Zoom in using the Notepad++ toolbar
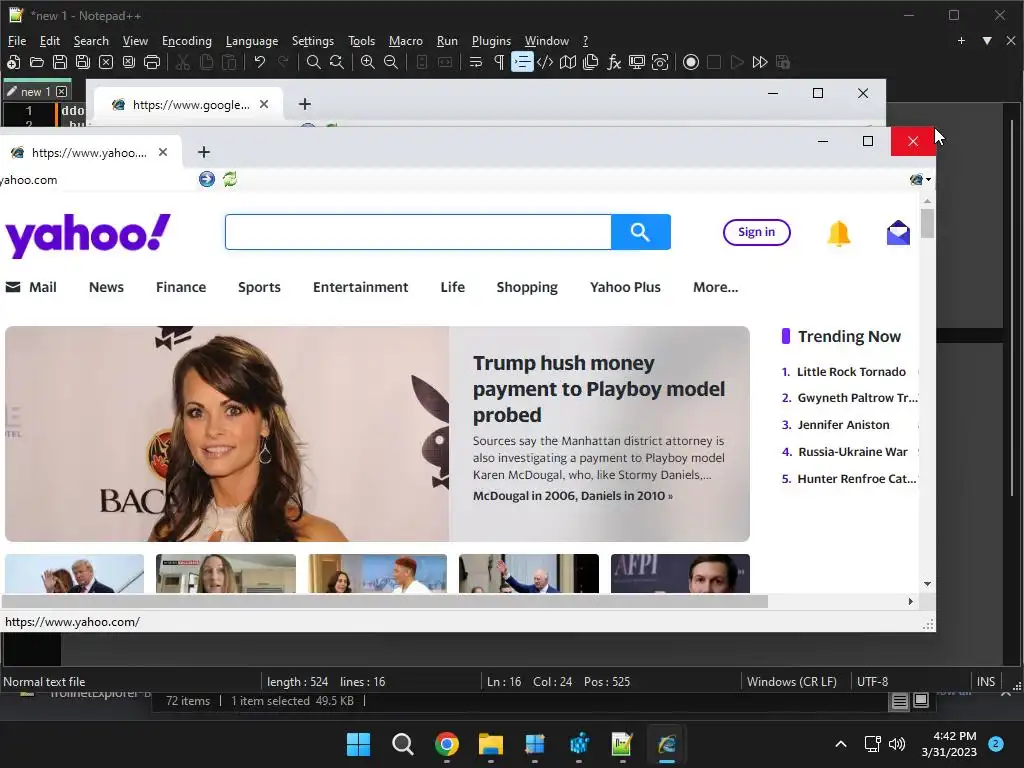This screenshot has height=768, width=1024. tap(368, 62)
